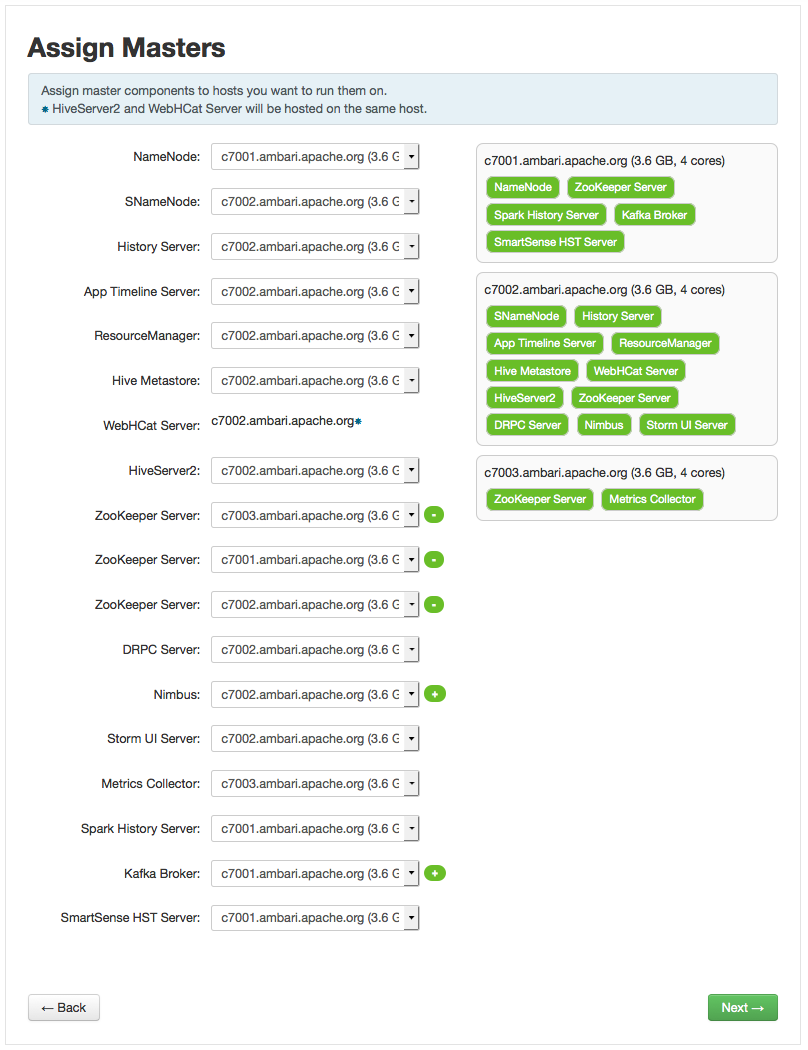Open the HiveServer2 host selector
This screenshot has height=1050, width=808.
(x=315, y=471)
